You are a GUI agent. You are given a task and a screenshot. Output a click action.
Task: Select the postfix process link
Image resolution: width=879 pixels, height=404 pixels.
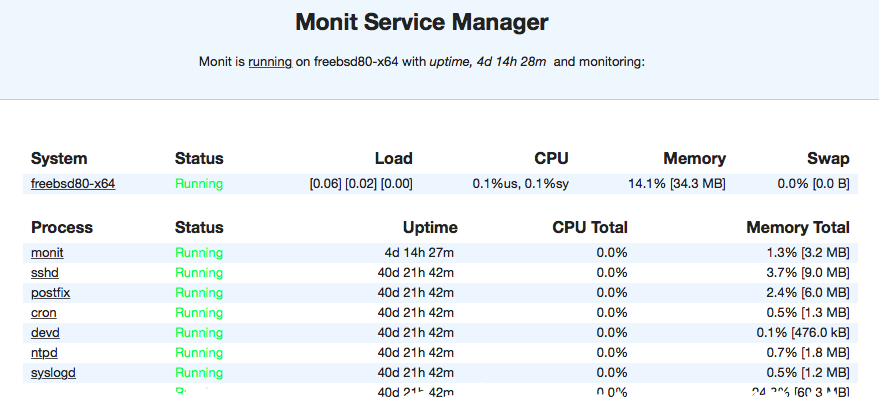(50, 292)
